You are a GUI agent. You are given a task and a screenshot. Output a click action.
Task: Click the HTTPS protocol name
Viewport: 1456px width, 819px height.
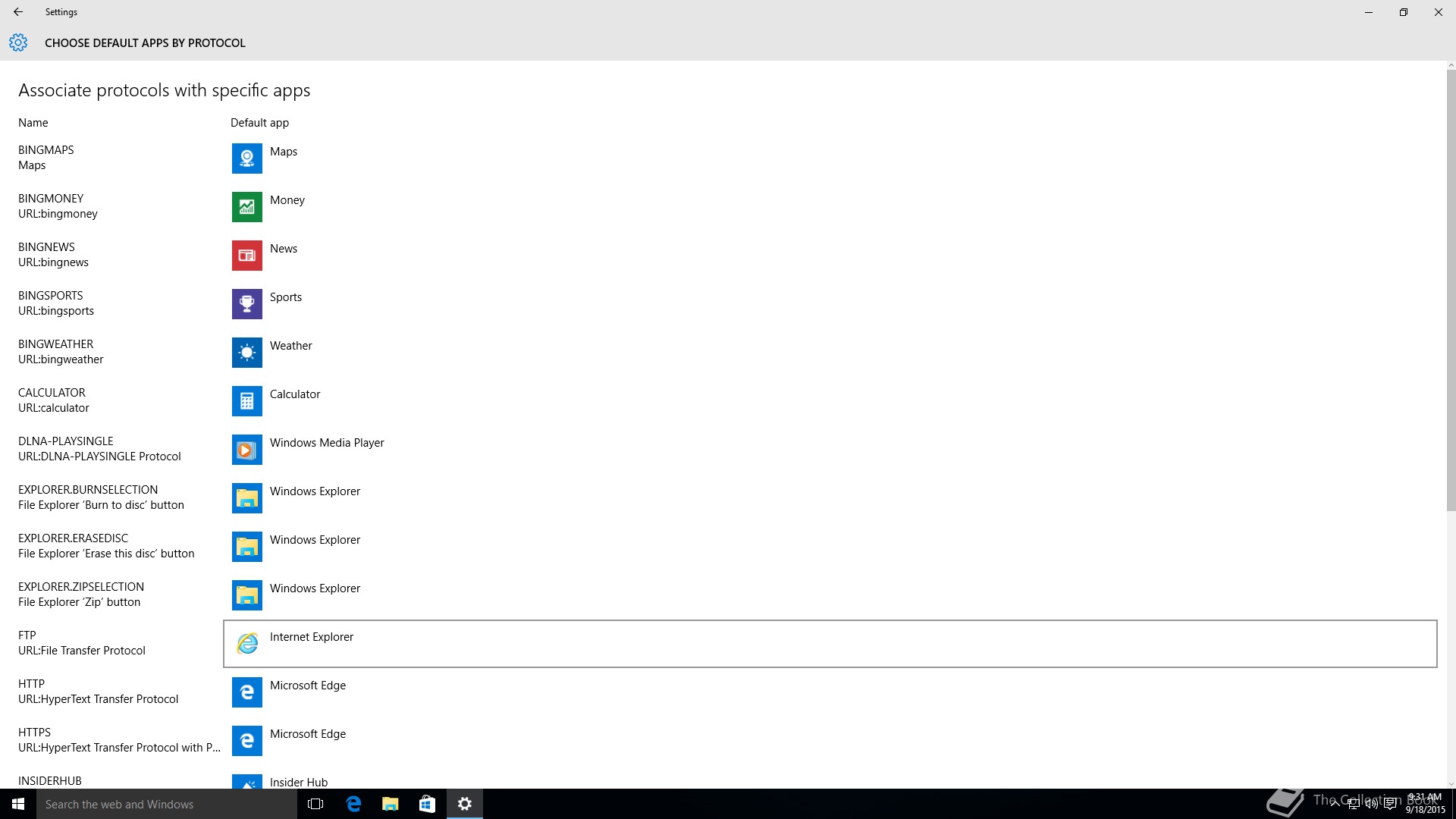point(34,733)
